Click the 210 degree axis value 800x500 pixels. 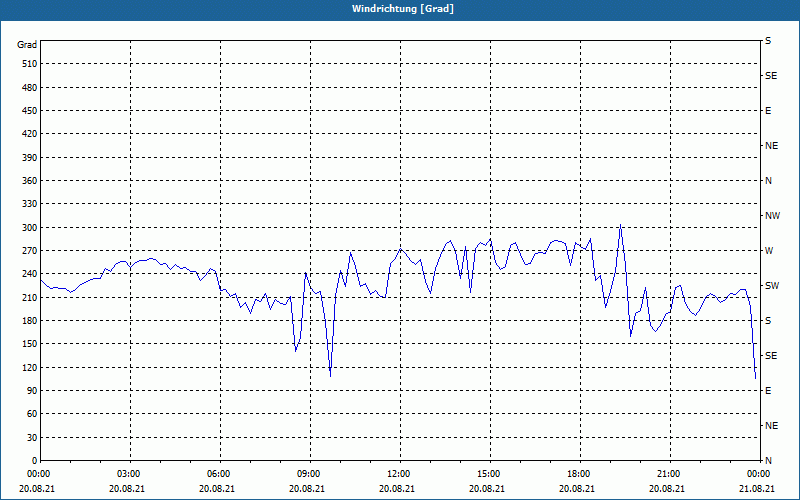29,297
